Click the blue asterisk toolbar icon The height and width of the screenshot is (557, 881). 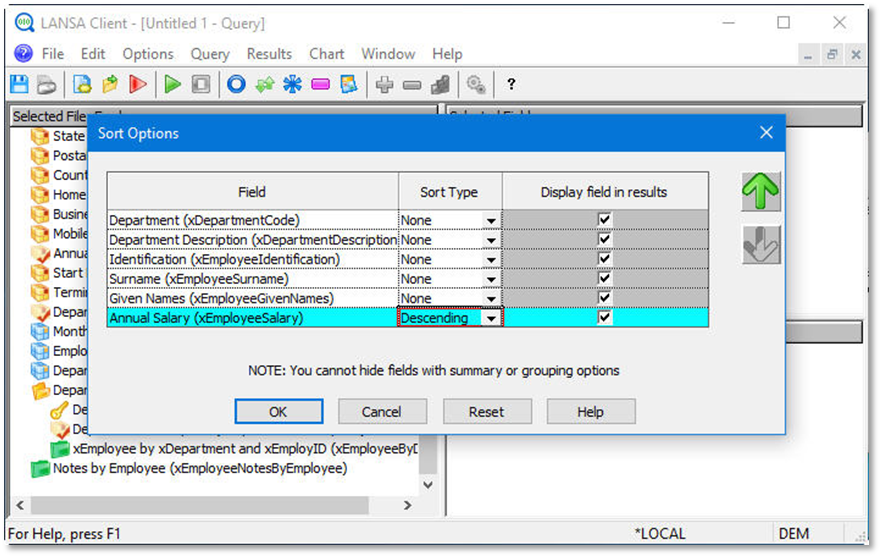292,85
